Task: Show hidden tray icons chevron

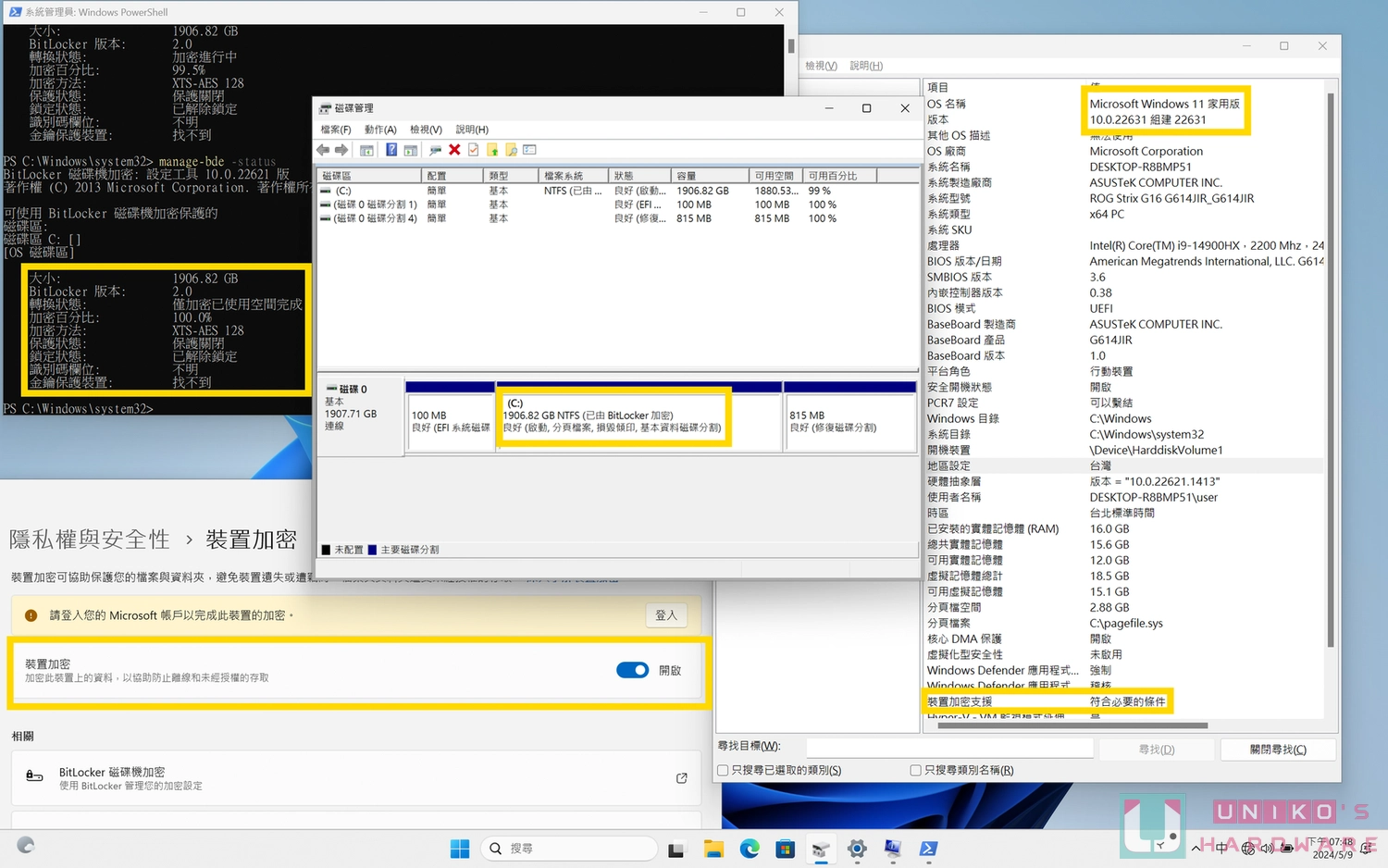Action: coord(1196,848)
